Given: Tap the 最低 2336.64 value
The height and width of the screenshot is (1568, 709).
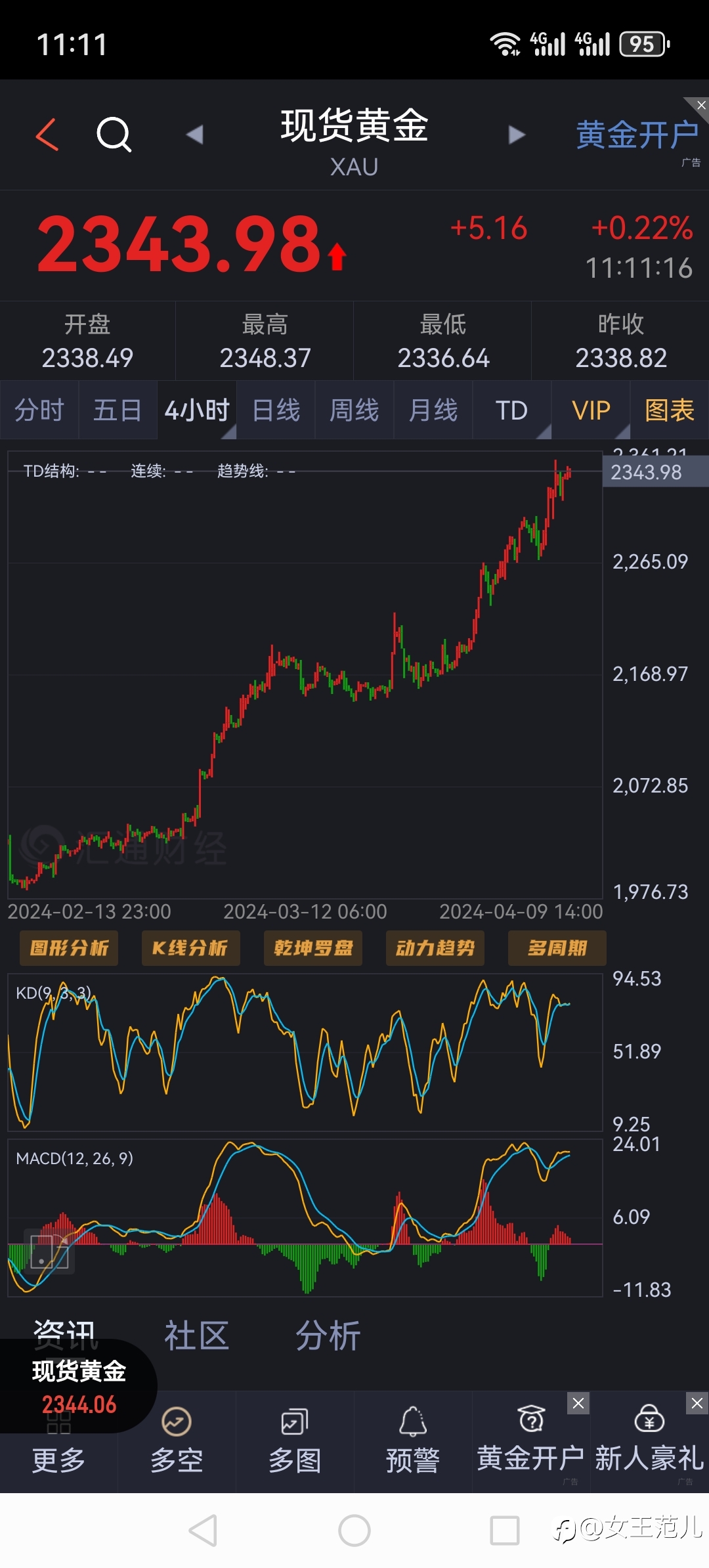Looking at the screenshot, I should click(x=443, y=358).
